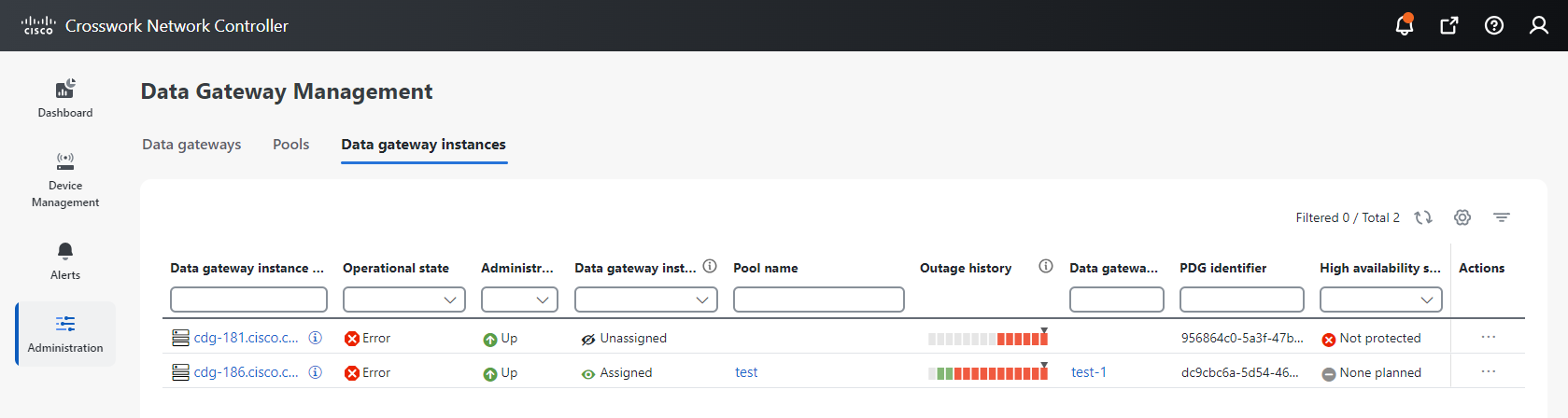The image size is (1568, 418).
Task: Click info icon beside cdg-186.cisco.c...
Action: pyautogui.click(x=316, y=372)
